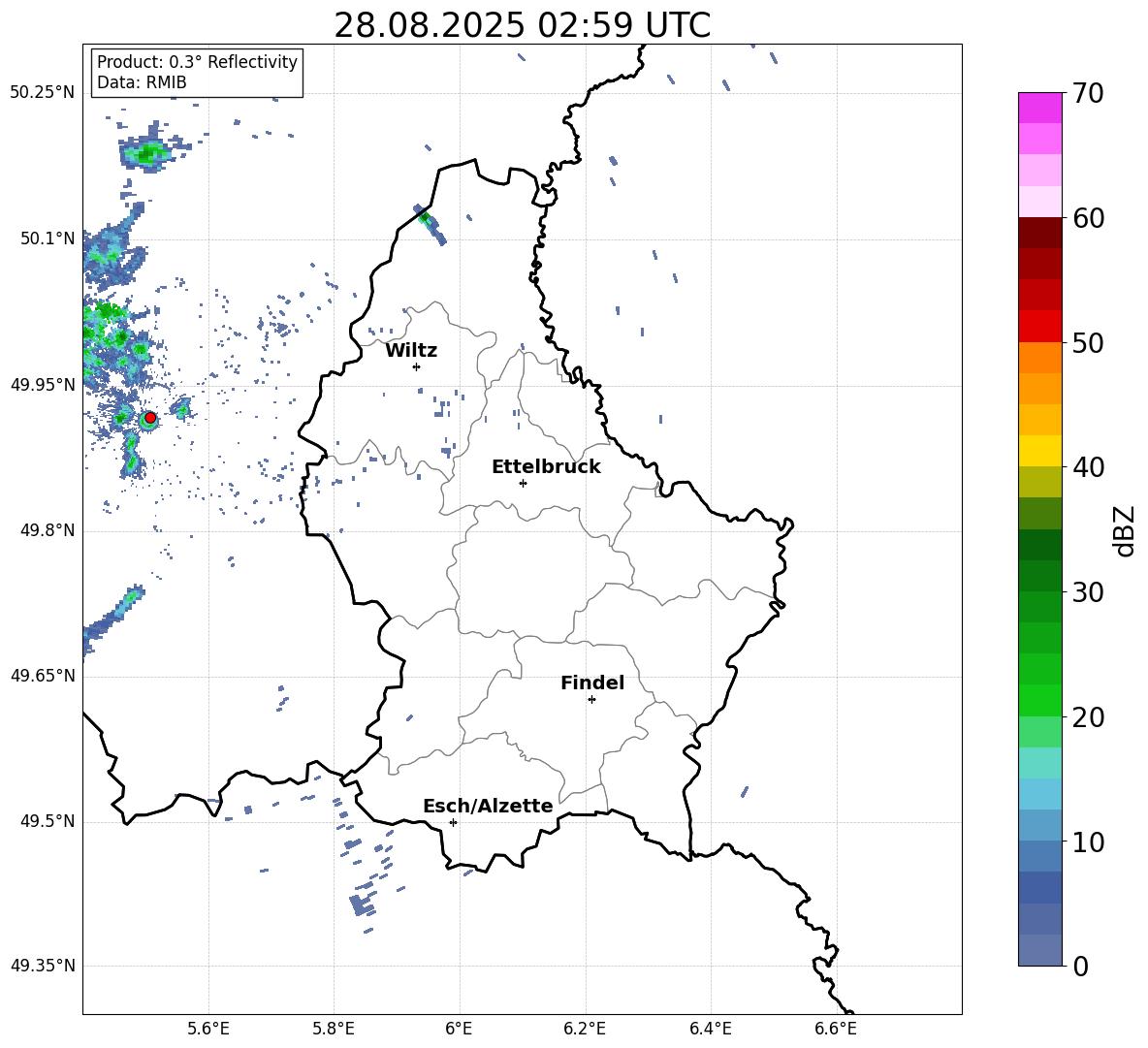Click the 6.6°E longitude label
The height and width of the screenshot is (1048, 1148).
coord(836,1029)
